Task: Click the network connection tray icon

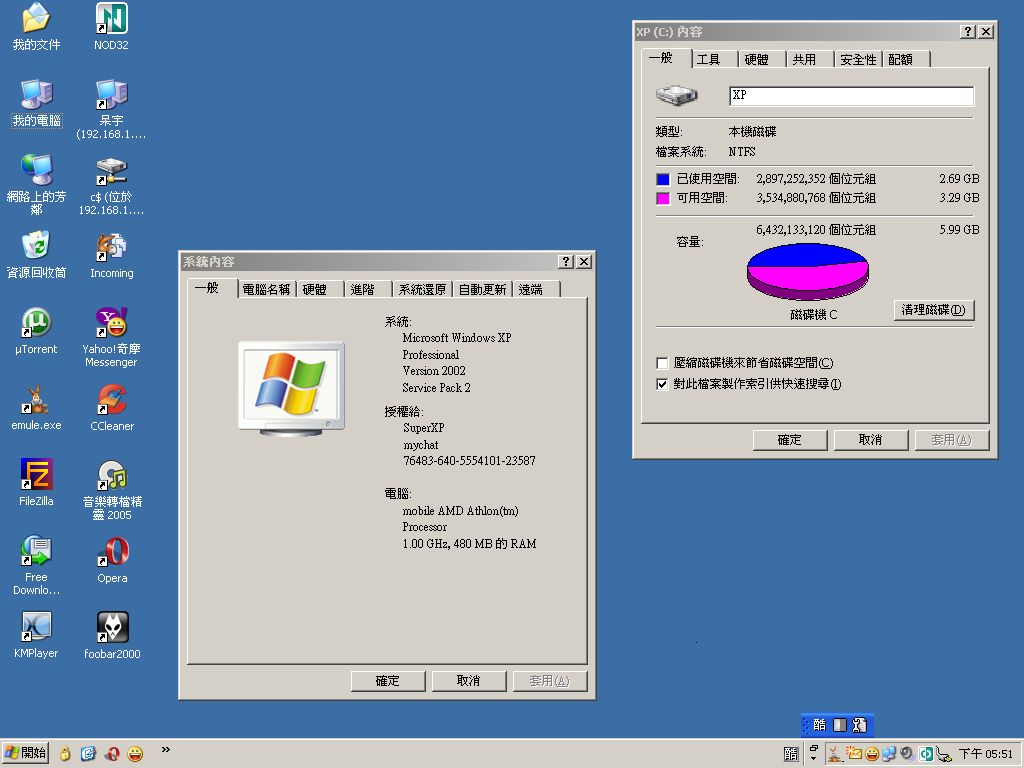Action: (x=889, y=754)
